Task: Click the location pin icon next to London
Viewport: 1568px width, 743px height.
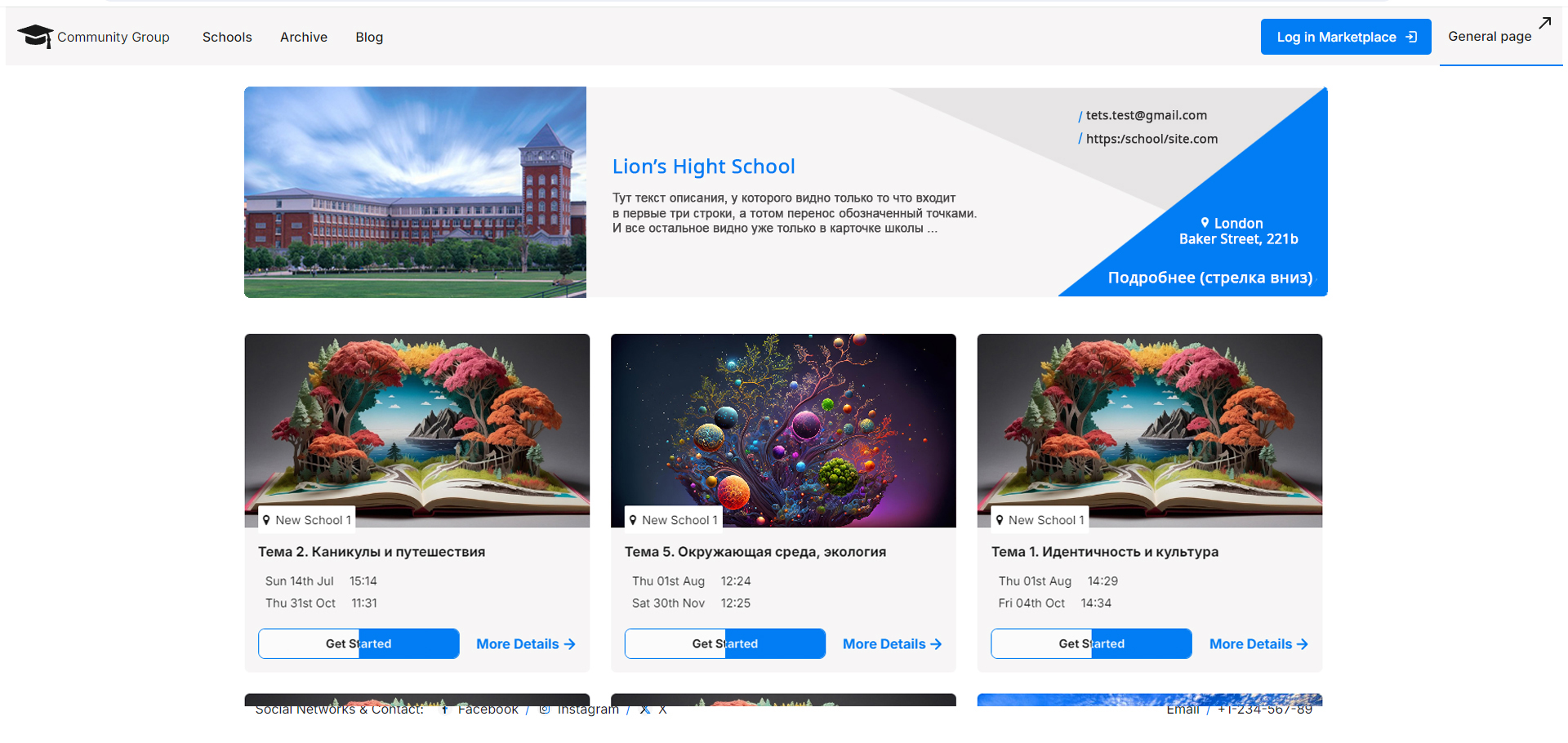Action: point(1205,223)
